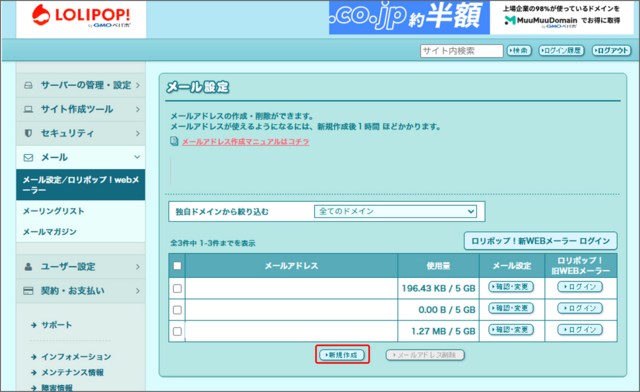This screenshot has width=640, height=392.
Task: Click the 検索 search button
Action: (x=519, y=51)
